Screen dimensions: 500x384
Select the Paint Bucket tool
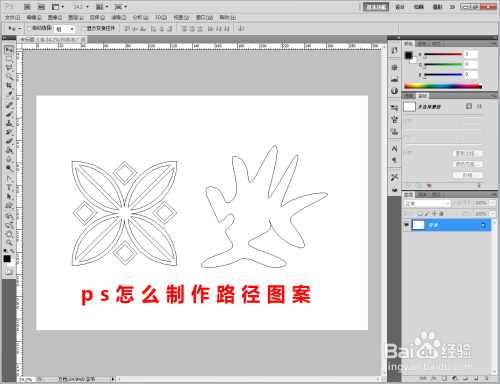point(9,150)
